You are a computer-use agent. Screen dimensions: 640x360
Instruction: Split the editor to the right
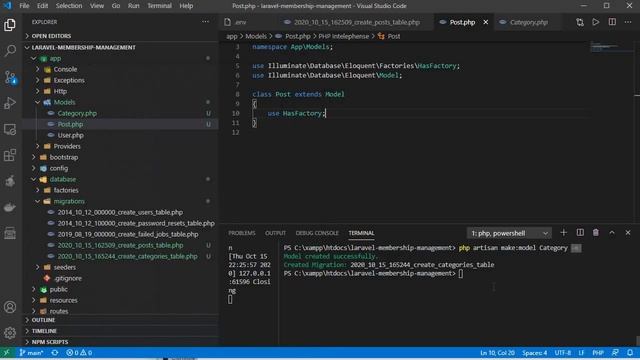point(612,22)
